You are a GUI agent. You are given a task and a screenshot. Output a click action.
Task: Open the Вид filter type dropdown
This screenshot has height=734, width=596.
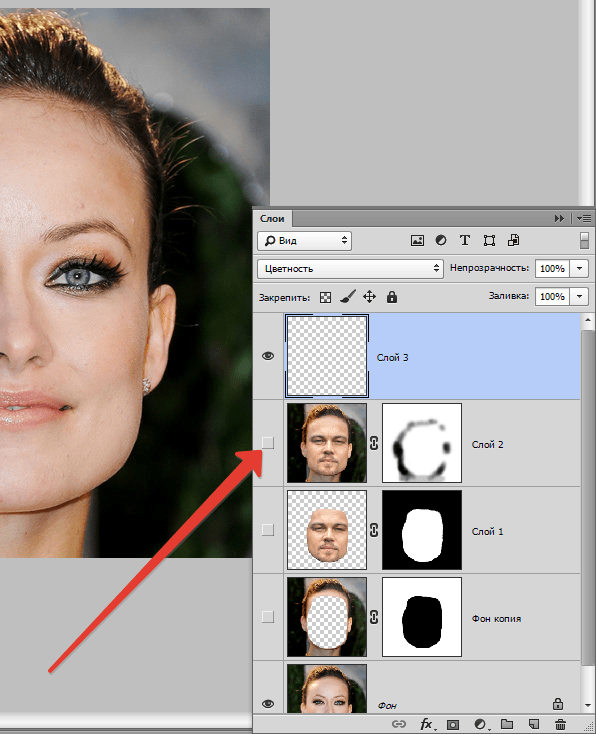click(304, 241)
